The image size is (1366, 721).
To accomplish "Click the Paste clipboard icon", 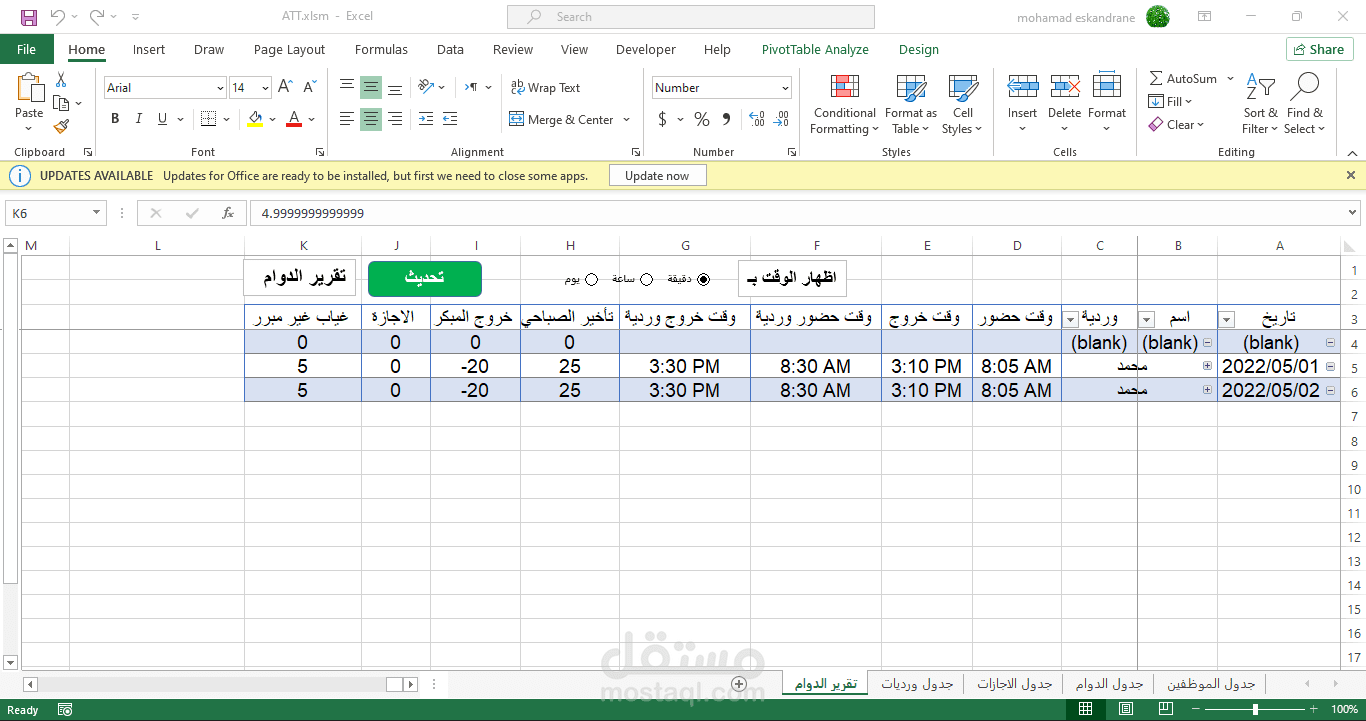I will click(x=29, y=89).
